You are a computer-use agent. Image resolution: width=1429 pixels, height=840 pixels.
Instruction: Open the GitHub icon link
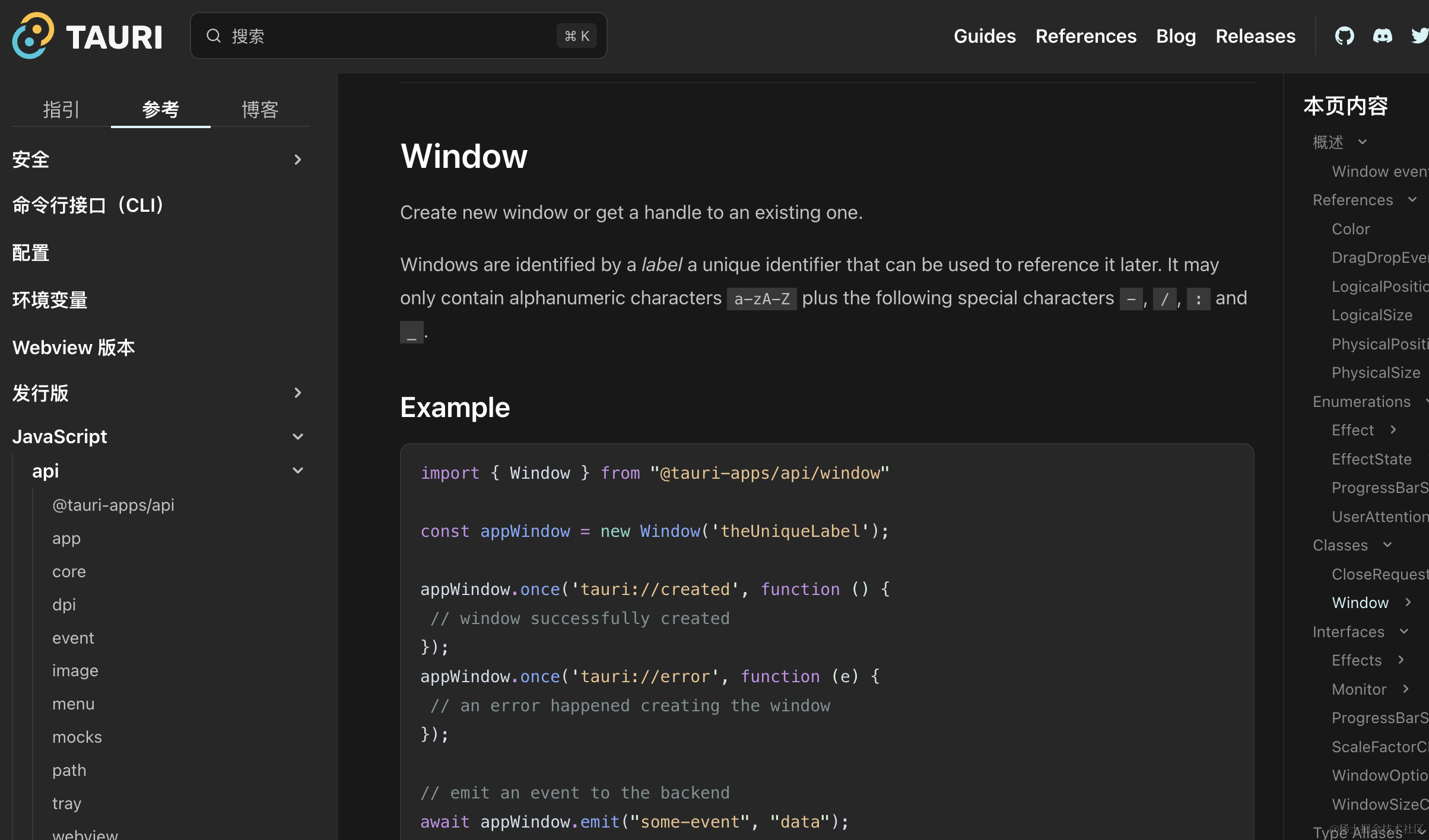pyautogui.click(x=1344, y=36)
